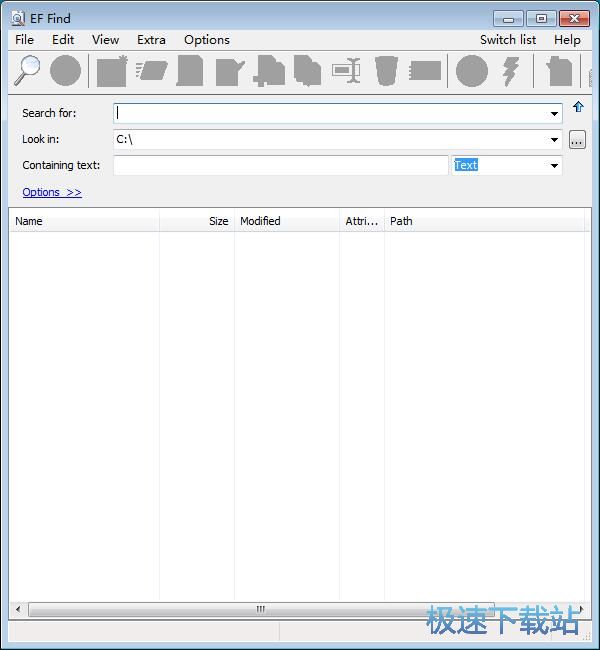
Task: Click the Containing text input field
Action: tap(281, 165)
